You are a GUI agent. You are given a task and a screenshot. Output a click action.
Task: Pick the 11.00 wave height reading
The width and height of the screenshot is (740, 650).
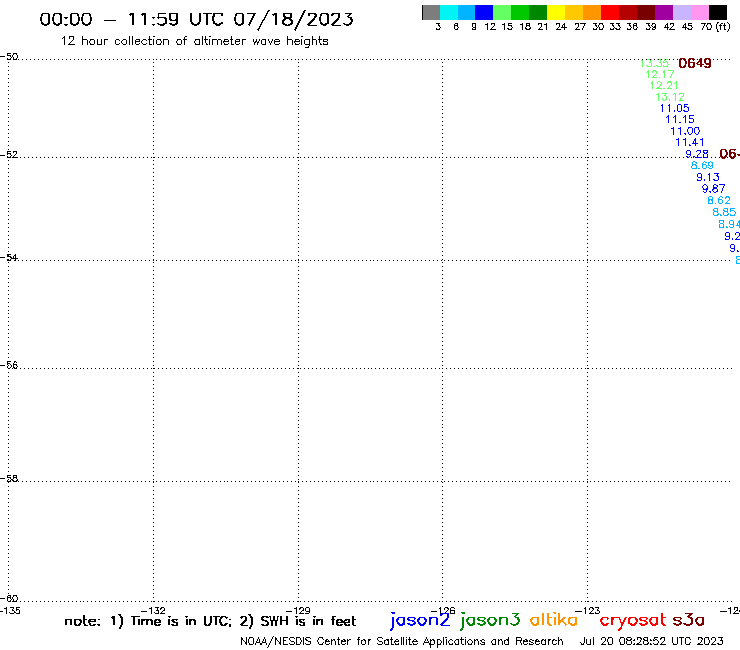[x=685, y=131]
